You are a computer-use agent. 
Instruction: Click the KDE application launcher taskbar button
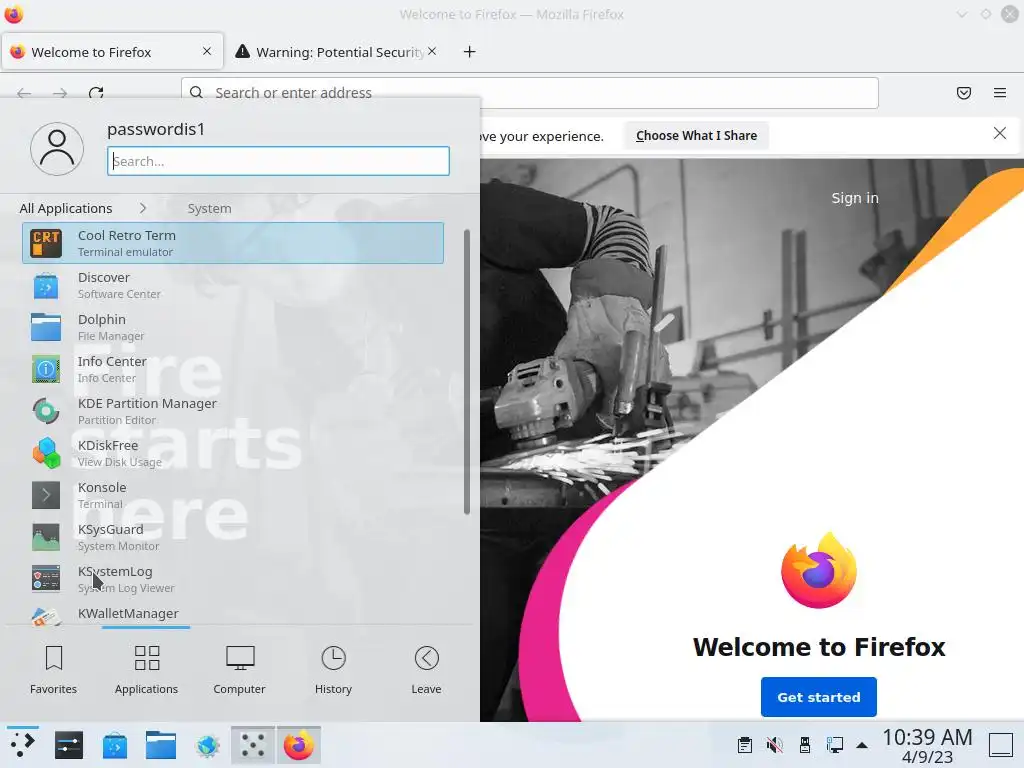22,744
